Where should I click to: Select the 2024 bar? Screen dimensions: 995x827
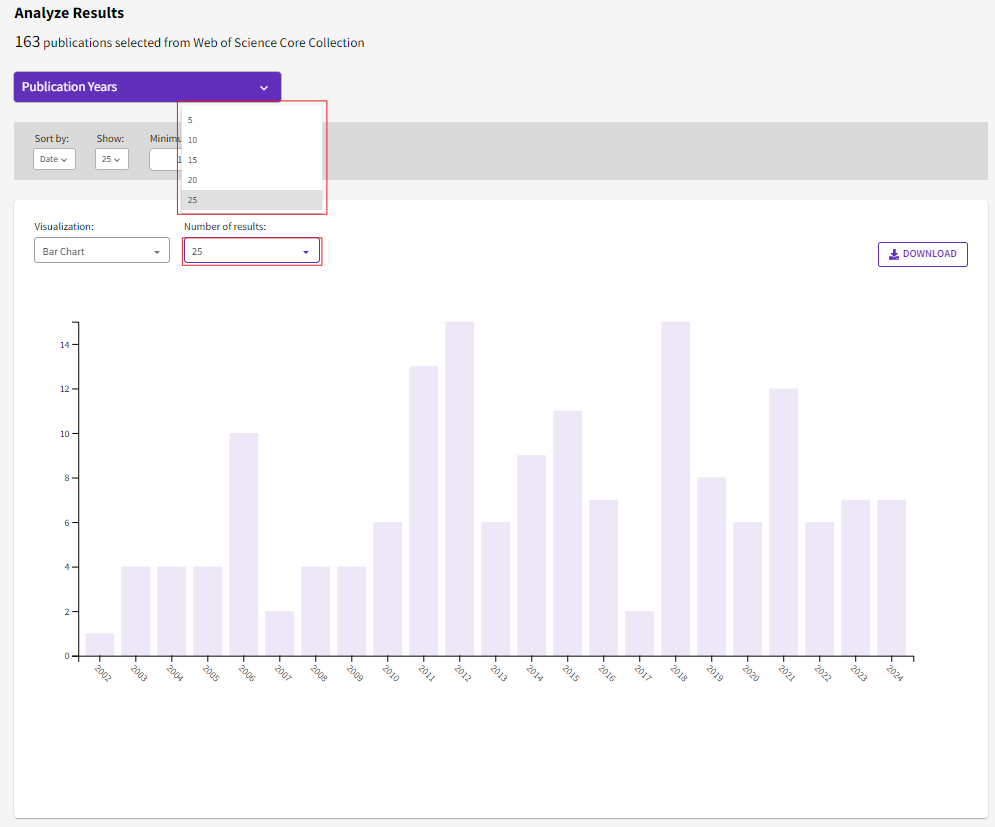(x=892, y=578)
